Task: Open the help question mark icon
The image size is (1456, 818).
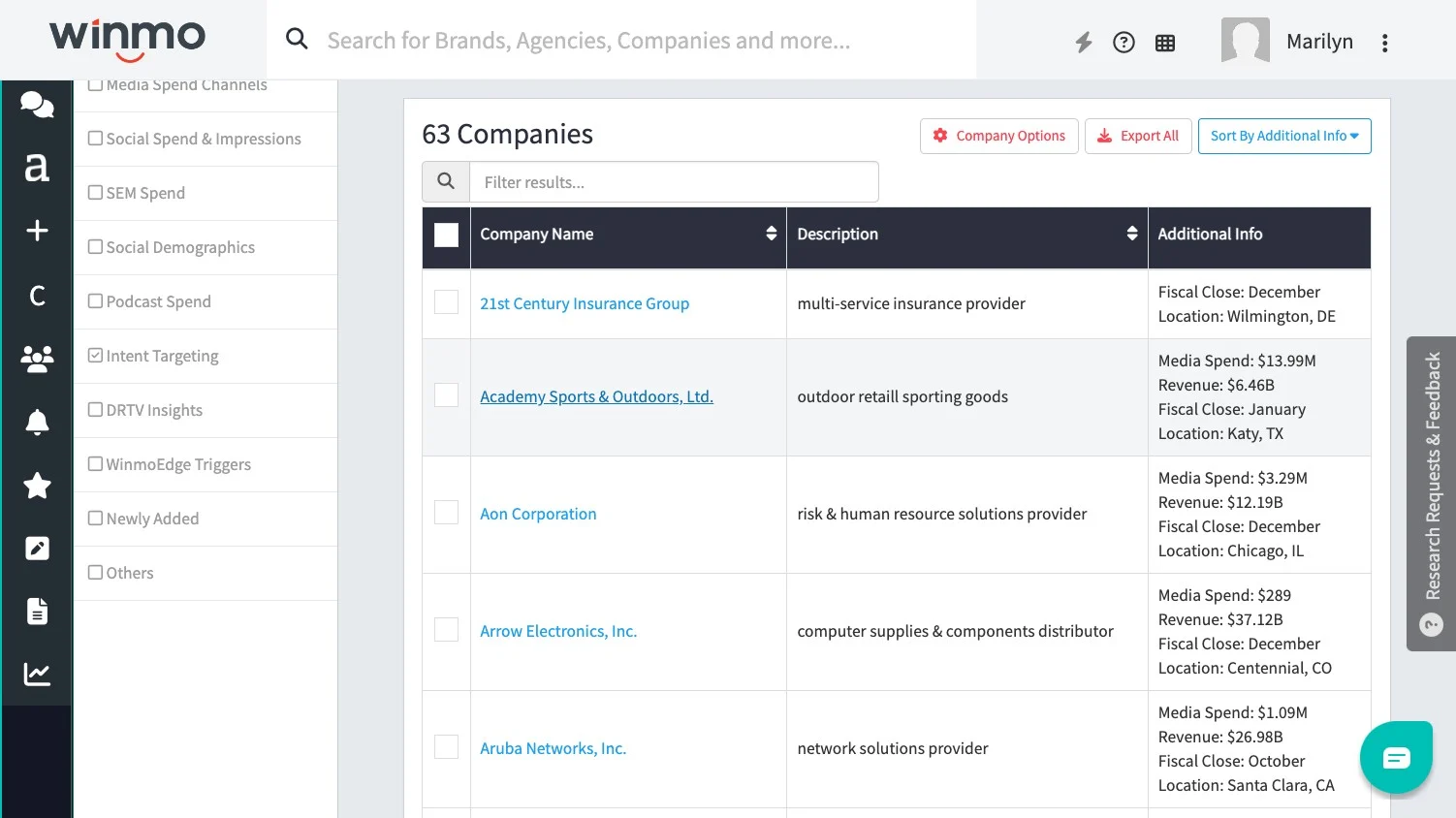Action: click(x=1124, y=42)
